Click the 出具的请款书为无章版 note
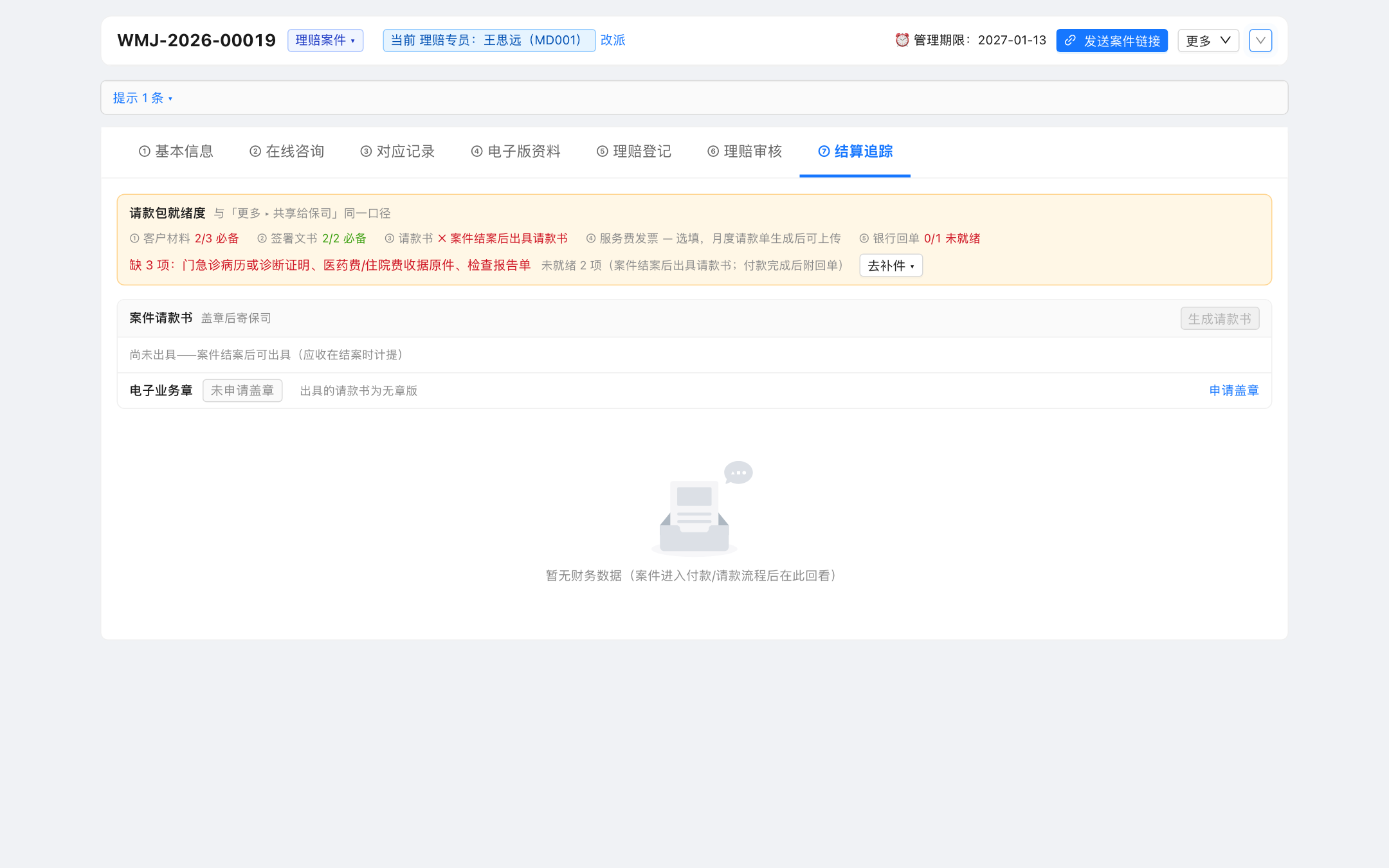Screen dimensions: 1389x868 (x=359, y=391)
